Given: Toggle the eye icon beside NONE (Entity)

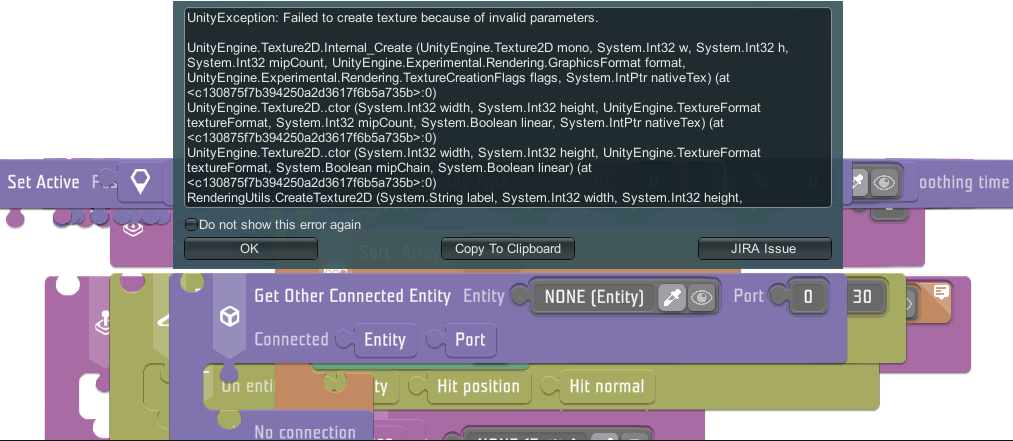Looking at the screenshot, I should click(x=702, y=297).
